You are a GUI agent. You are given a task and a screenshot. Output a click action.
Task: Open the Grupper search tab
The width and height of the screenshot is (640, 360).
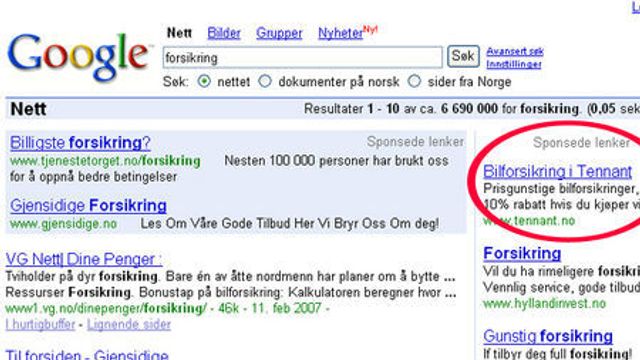click(x=279, y=33)
